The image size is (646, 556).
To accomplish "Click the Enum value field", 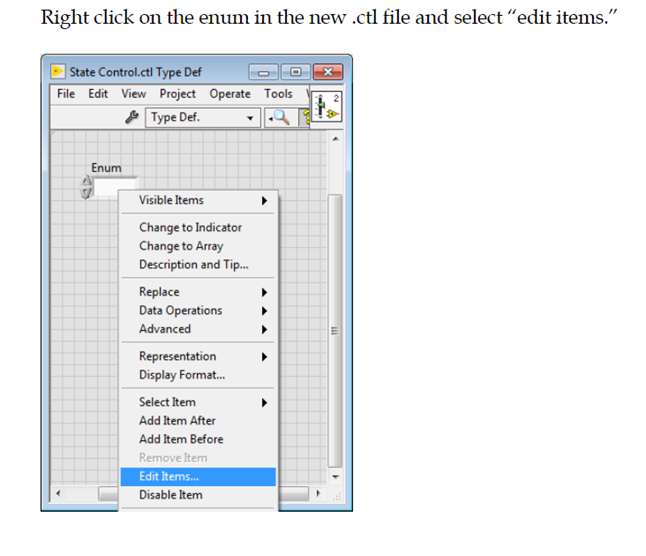I will coord(115,186).
